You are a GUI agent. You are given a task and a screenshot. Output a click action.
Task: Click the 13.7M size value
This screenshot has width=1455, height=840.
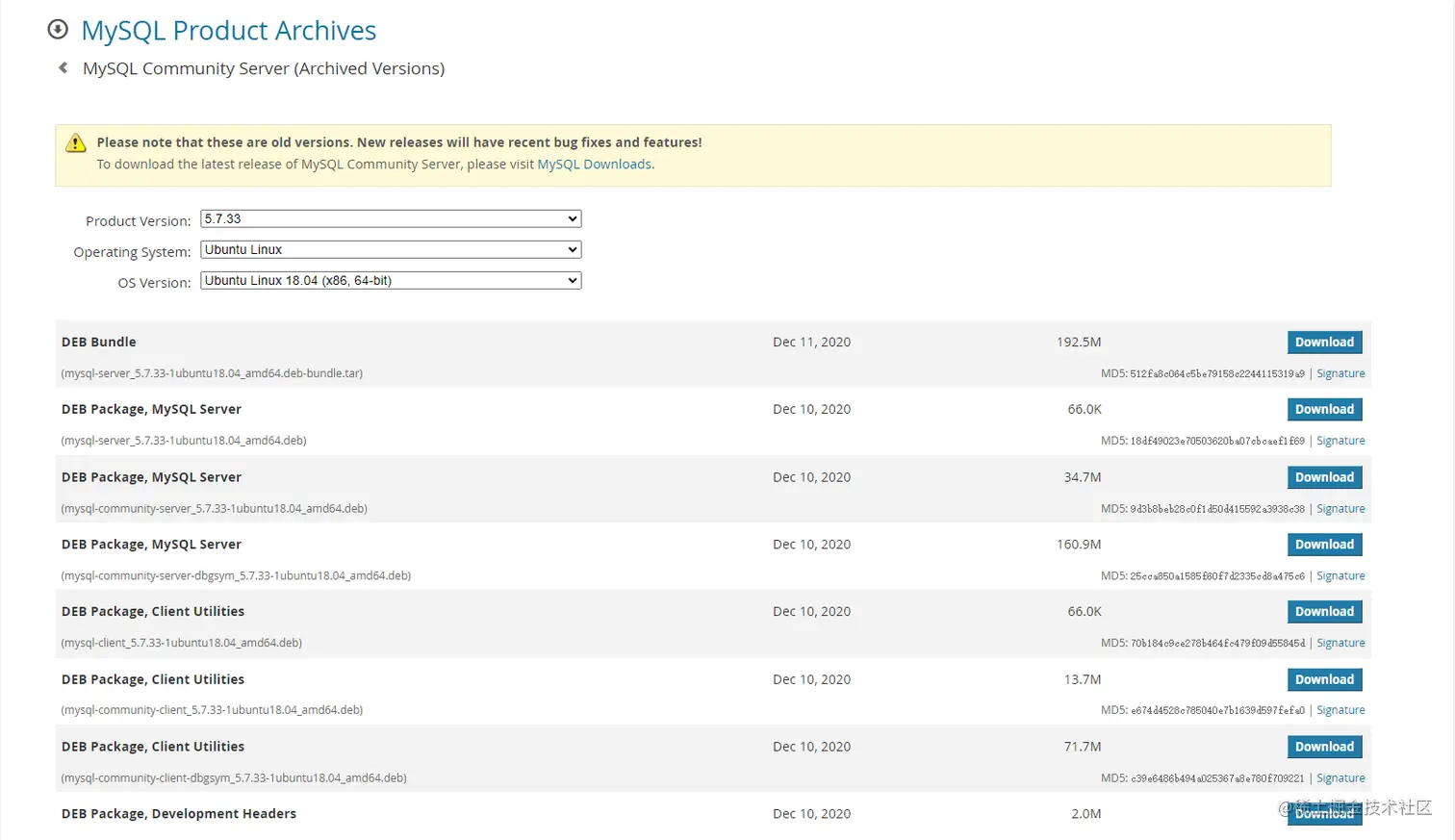point(1083,679)
